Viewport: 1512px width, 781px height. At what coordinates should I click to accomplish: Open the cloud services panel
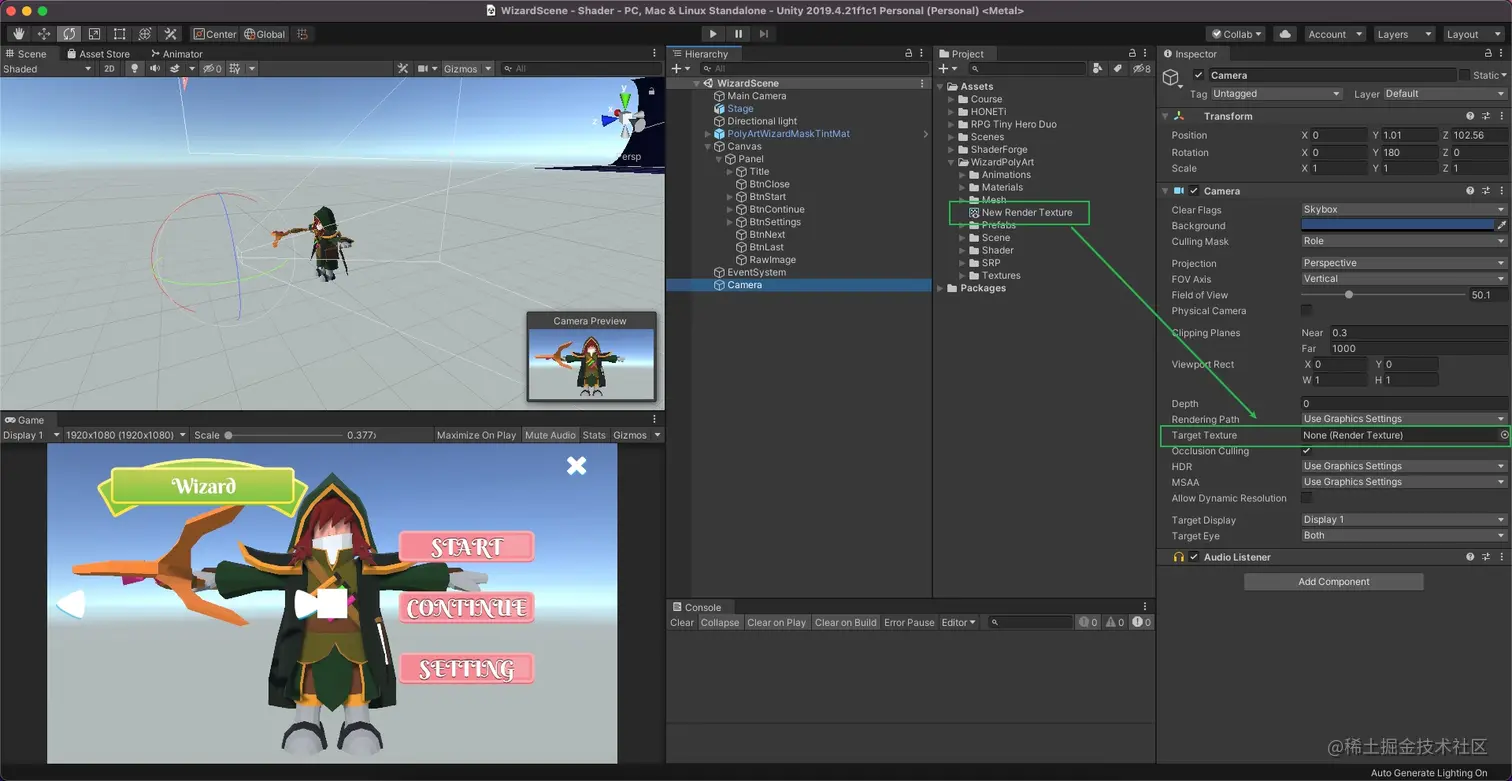(x=1285, y=34)
